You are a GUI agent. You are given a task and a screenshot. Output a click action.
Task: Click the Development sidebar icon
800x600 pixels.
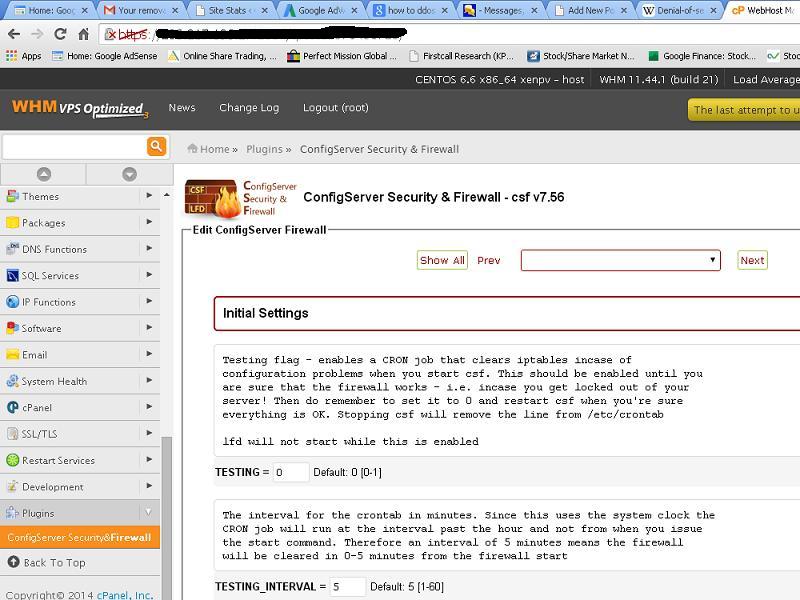click(12, 487)
